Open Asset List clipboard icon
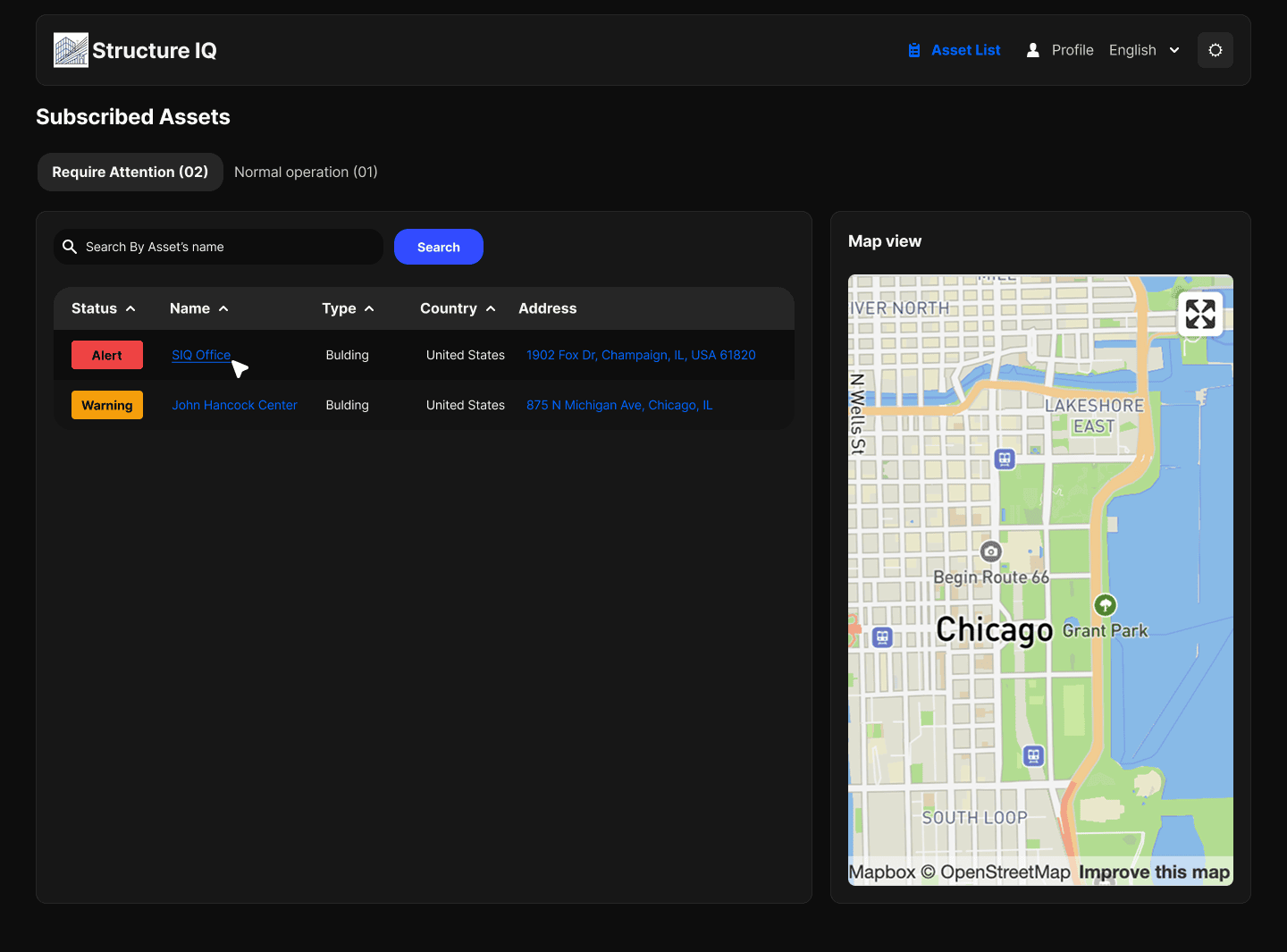The image size is (1287, 952). coord(914,50)
